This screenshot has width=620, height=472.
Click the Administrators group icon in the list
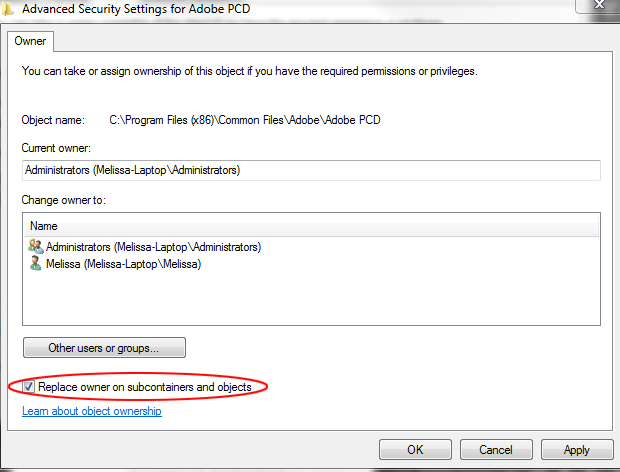coord(36,246)
